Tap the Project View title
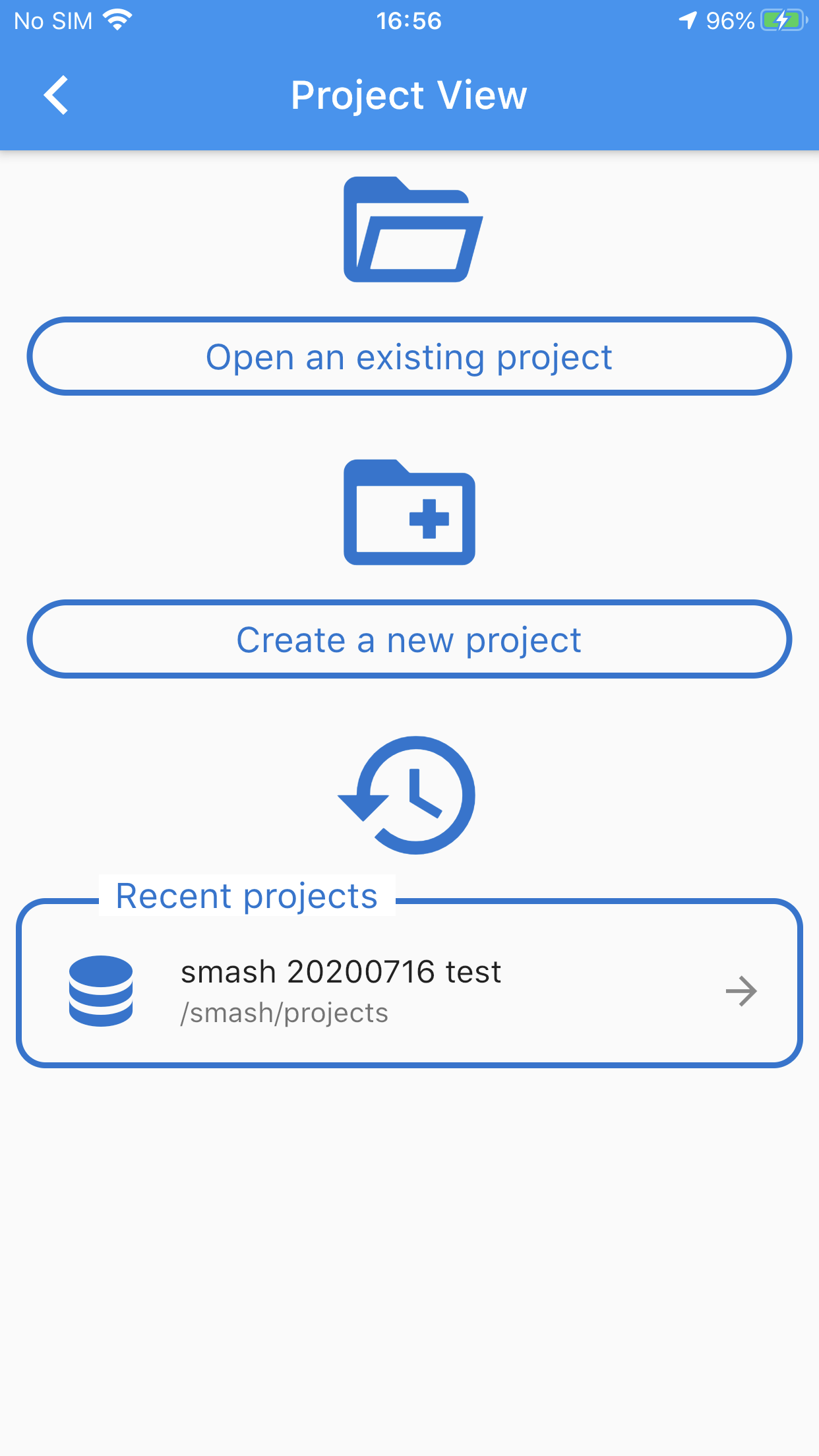This screenshot has width=819, height=1456. [x=409, y=95]
